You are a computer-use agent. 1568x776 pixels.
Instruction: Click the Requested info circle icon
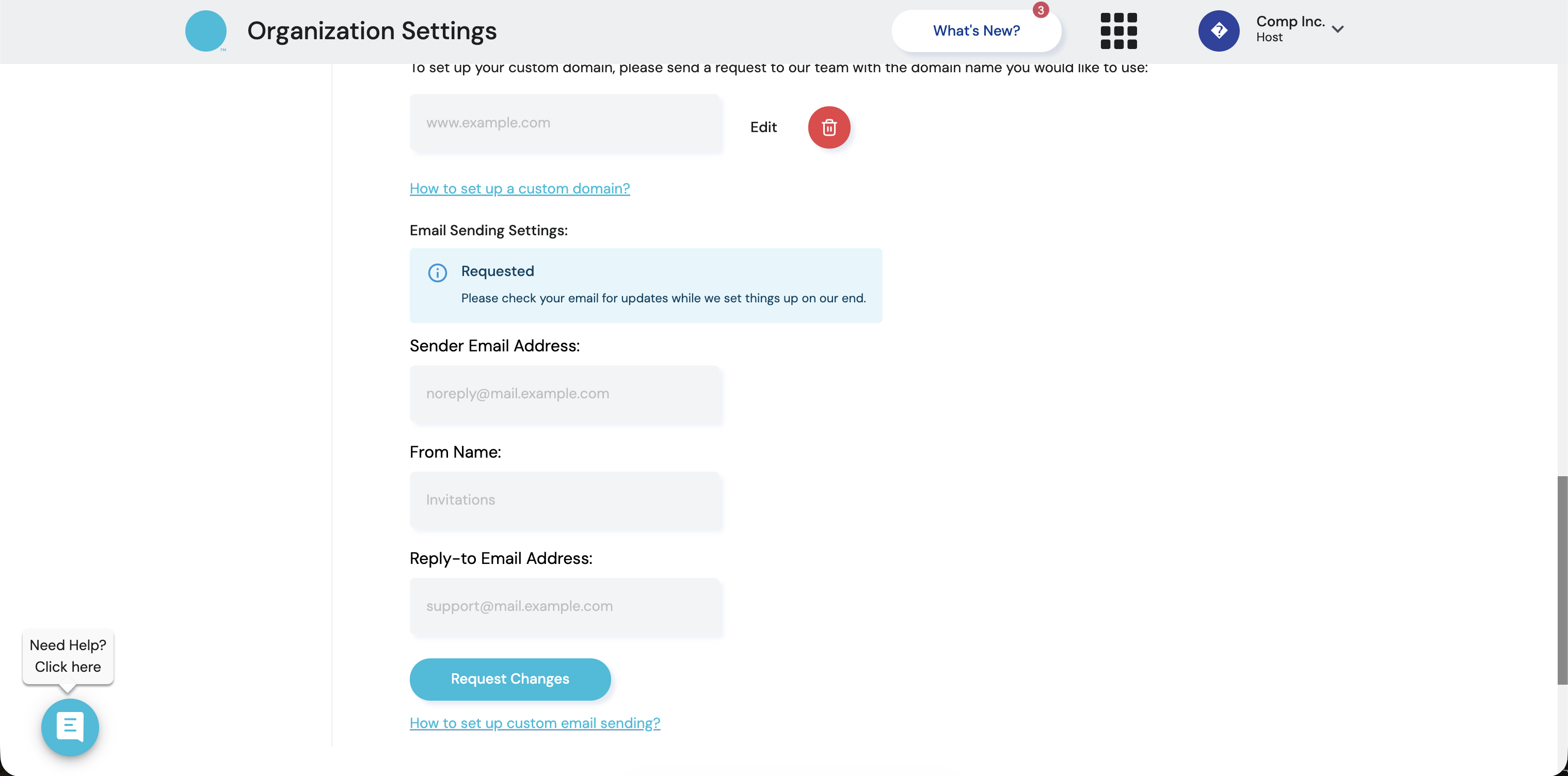437,272
